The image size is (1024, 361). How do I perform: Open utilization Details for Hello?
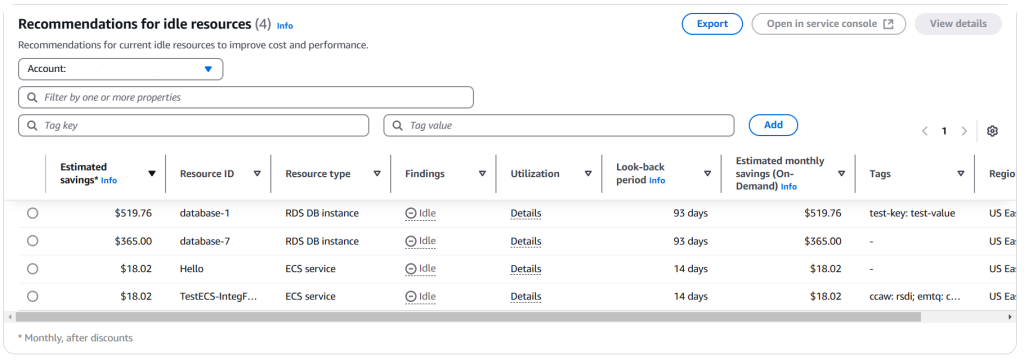coord(526,268)
